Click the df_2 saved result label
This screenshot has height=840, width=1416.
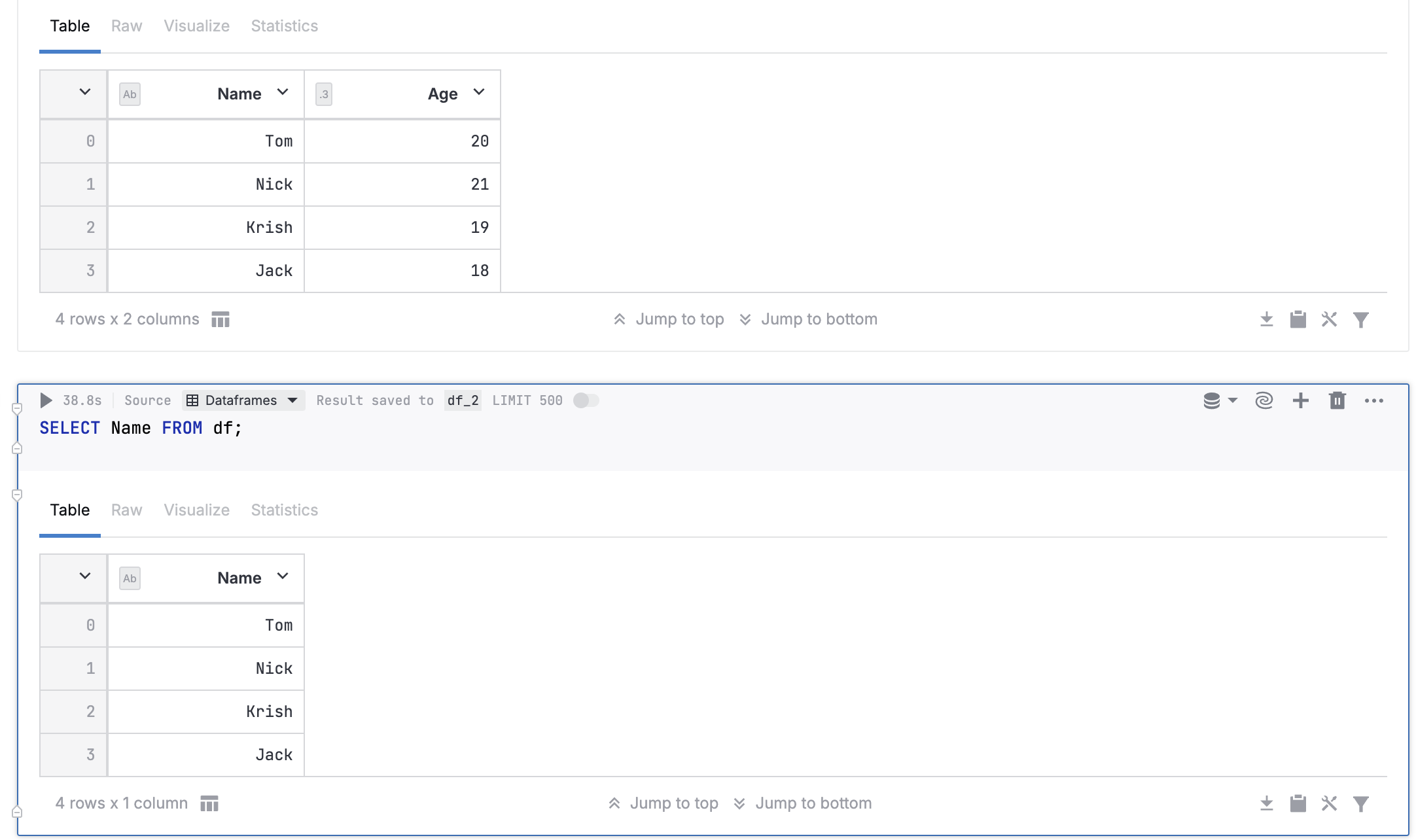pyautogui.click(x=462, y=400)
